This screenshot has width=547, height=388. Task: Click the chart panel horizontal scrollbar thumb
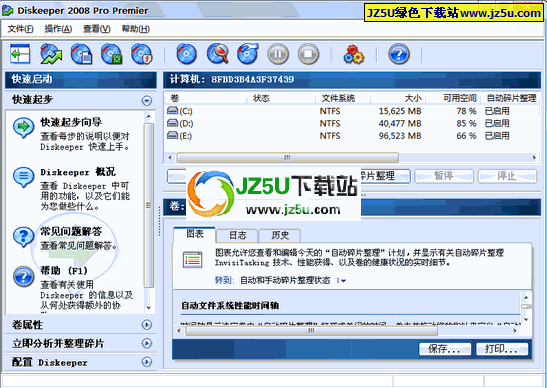pos(311,331)
